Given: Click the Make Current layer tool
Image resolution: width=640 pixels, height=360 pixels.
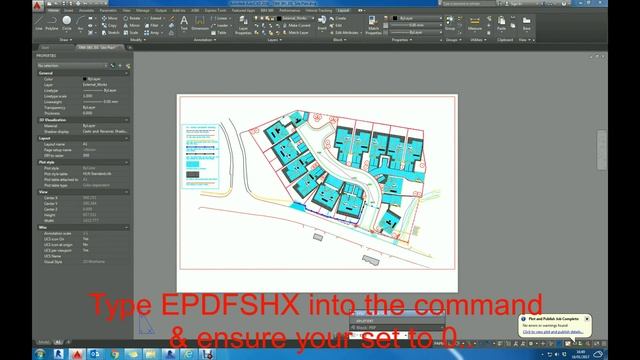Looking at the screenshot, I should pyautogui.click(x=296, y=25).
